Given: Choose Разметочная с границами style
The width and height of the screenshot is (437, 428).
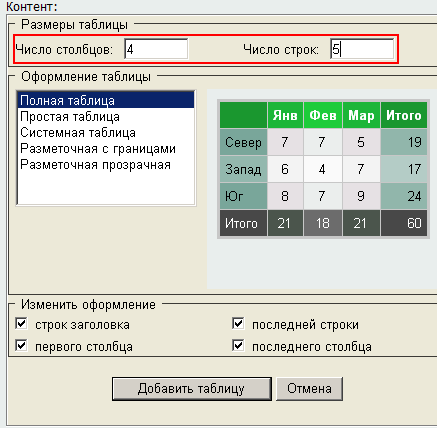Looking at the screenshot, I should [x=106, y=149].
